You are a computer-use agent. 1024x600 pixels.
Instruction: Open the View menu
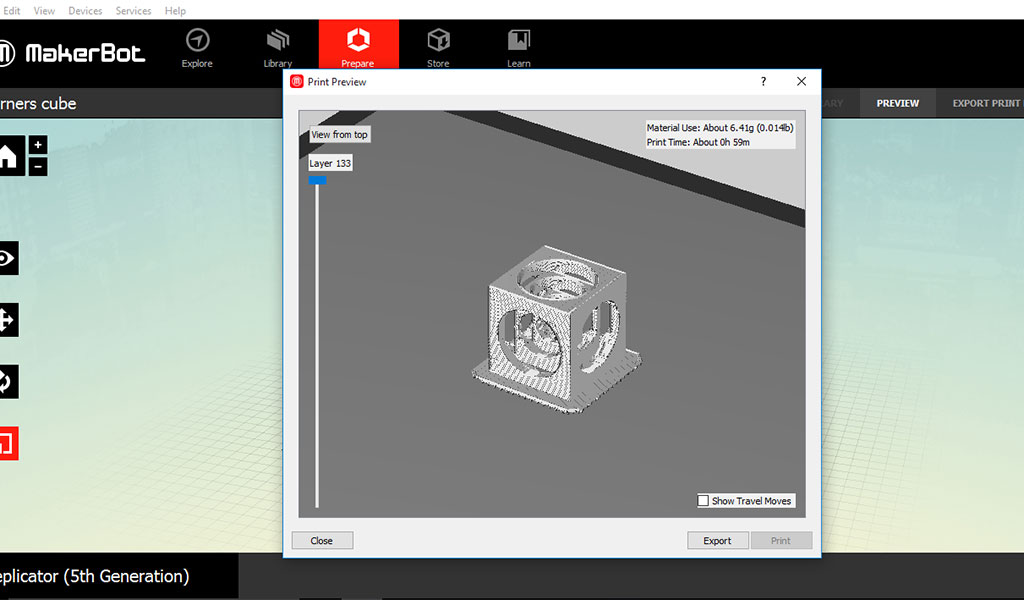pyautogui.click(x=44, y=10)
